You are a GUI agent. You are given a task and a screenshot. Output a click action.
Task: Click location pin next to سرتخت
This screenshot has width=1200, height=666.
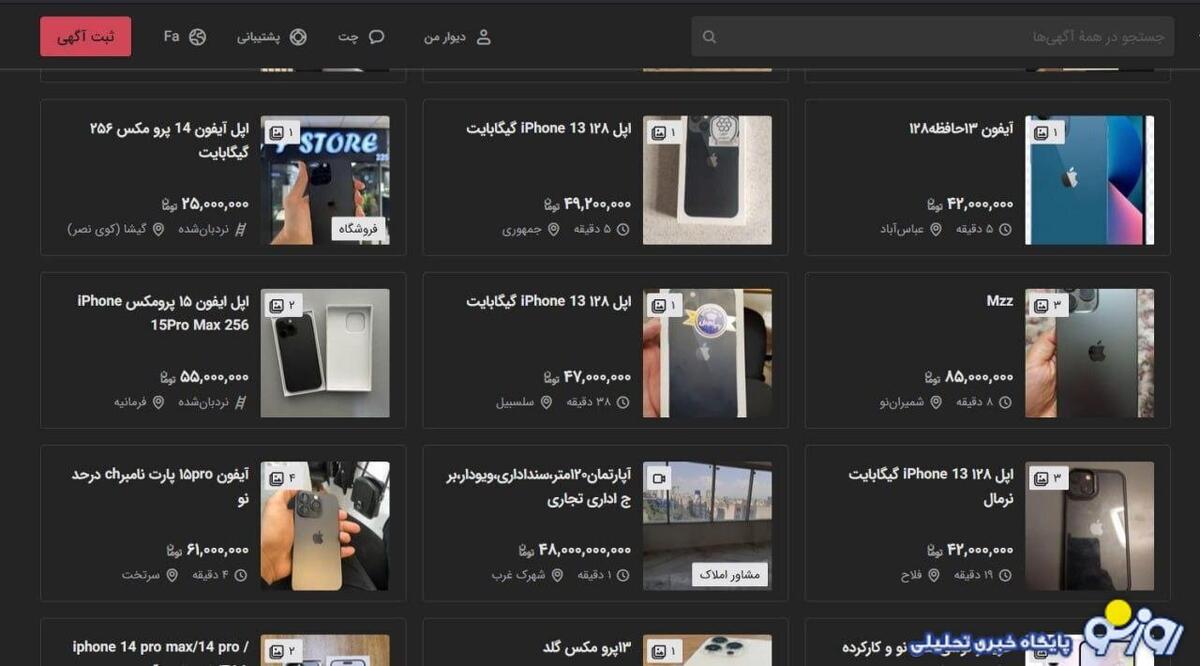(172, 575)
